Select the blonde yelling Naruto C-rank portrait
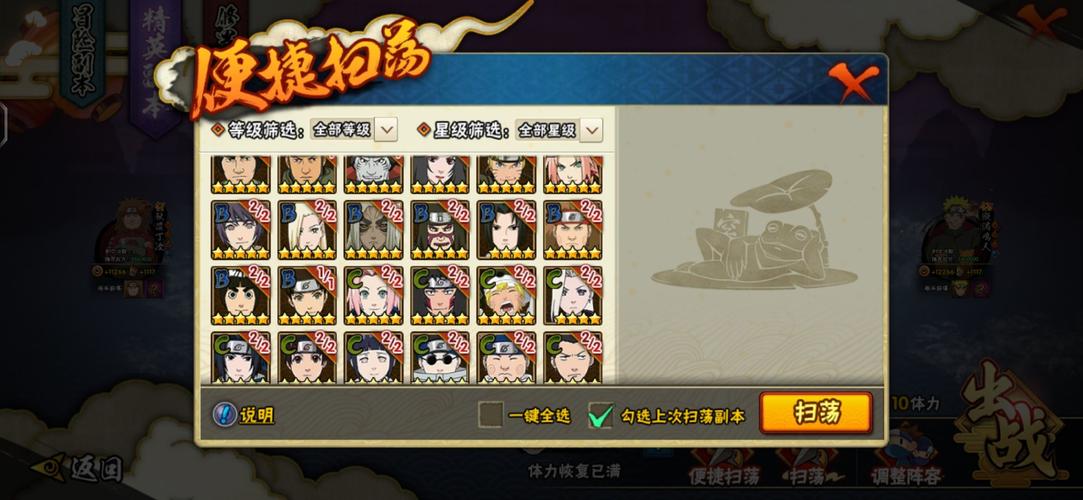Screen dimensions: 1083x500 point(506,296)
